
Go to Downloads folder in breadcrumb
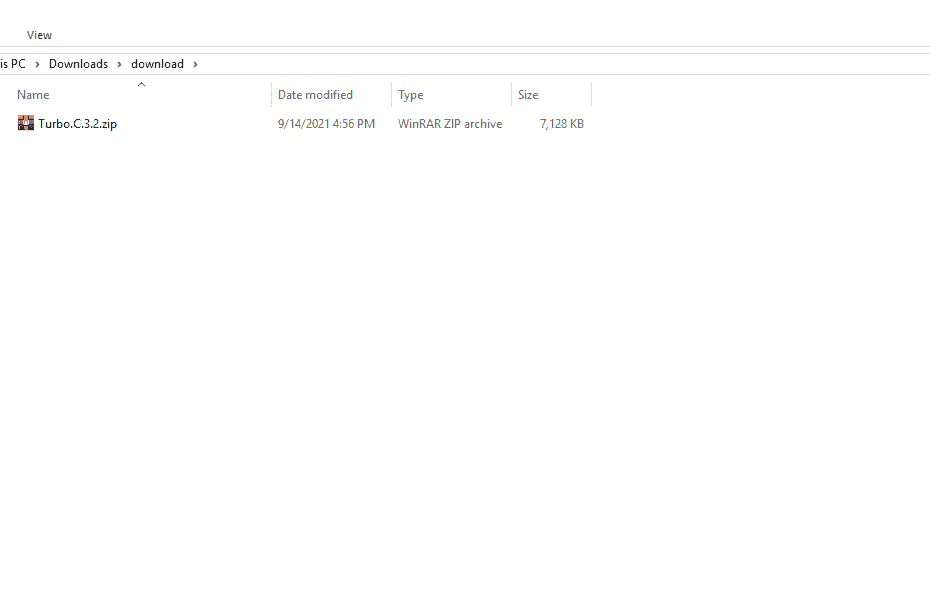click(x=78, y=64)
